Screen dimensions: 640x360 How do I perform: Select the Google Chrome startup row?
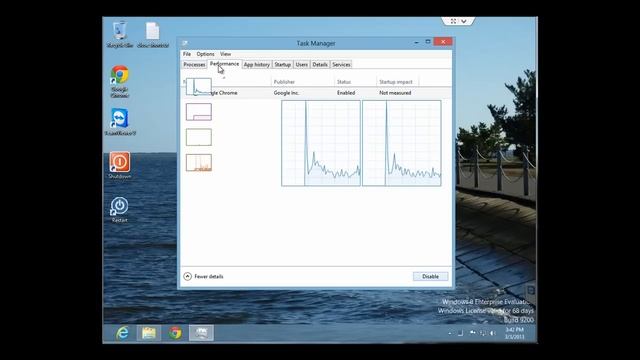click(x=316, y=93)
